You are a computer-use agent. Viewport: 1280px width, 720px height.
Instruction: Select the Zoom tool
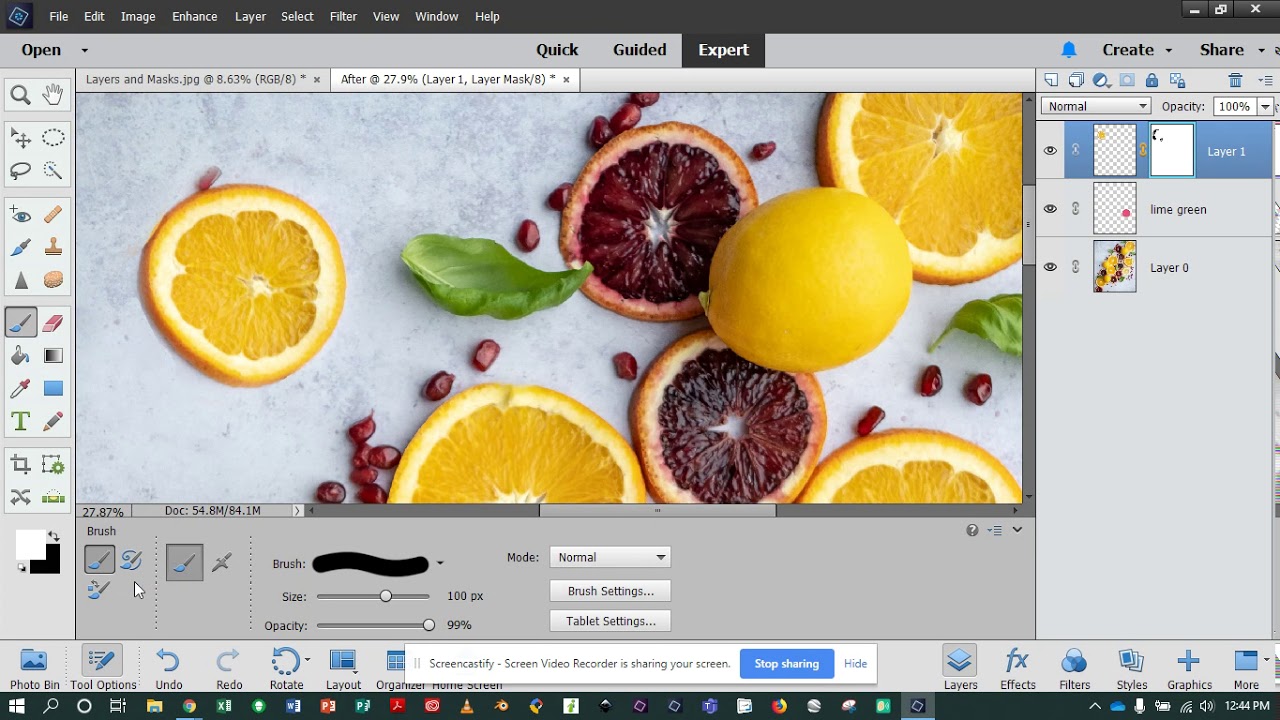20,95
